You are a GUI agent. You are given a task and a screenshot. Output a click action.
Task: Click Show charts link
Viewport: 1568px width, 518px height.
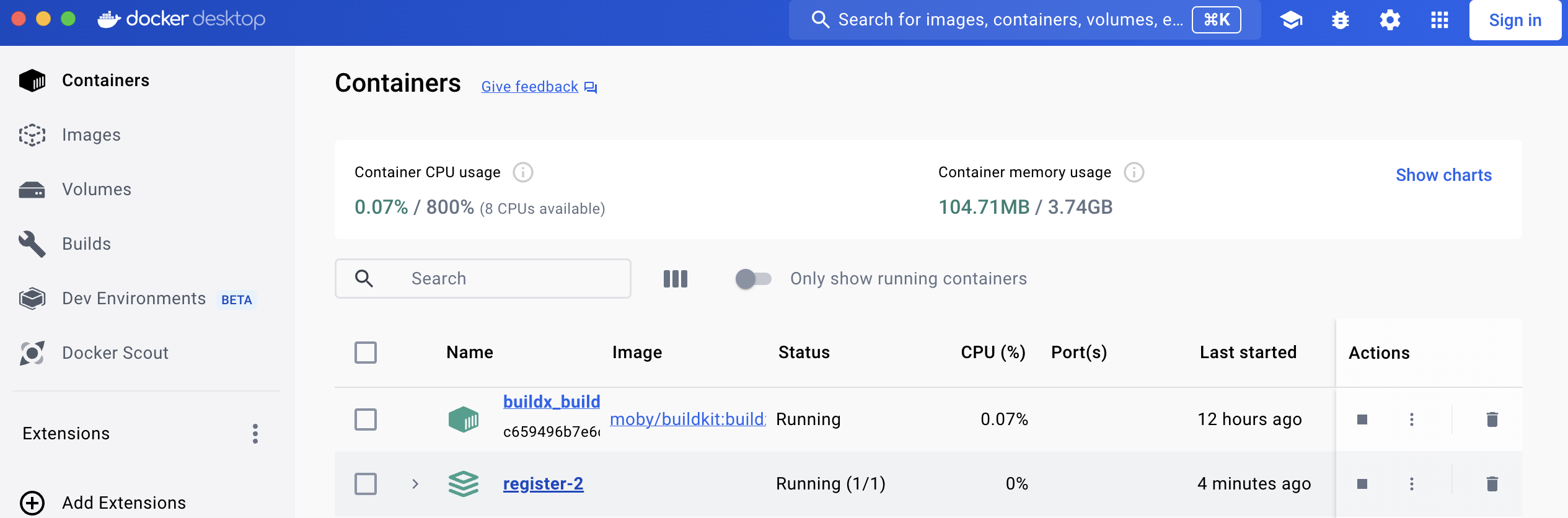(1443, 175)
